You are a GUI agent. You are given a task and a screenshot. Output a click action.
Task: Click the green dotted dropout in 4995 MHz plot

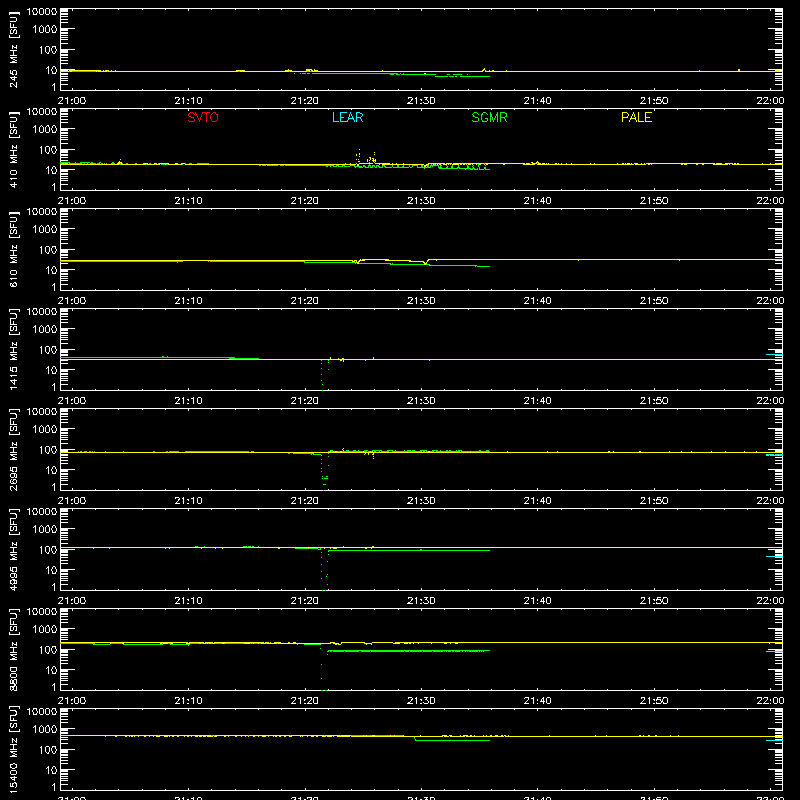coord(324,569)
